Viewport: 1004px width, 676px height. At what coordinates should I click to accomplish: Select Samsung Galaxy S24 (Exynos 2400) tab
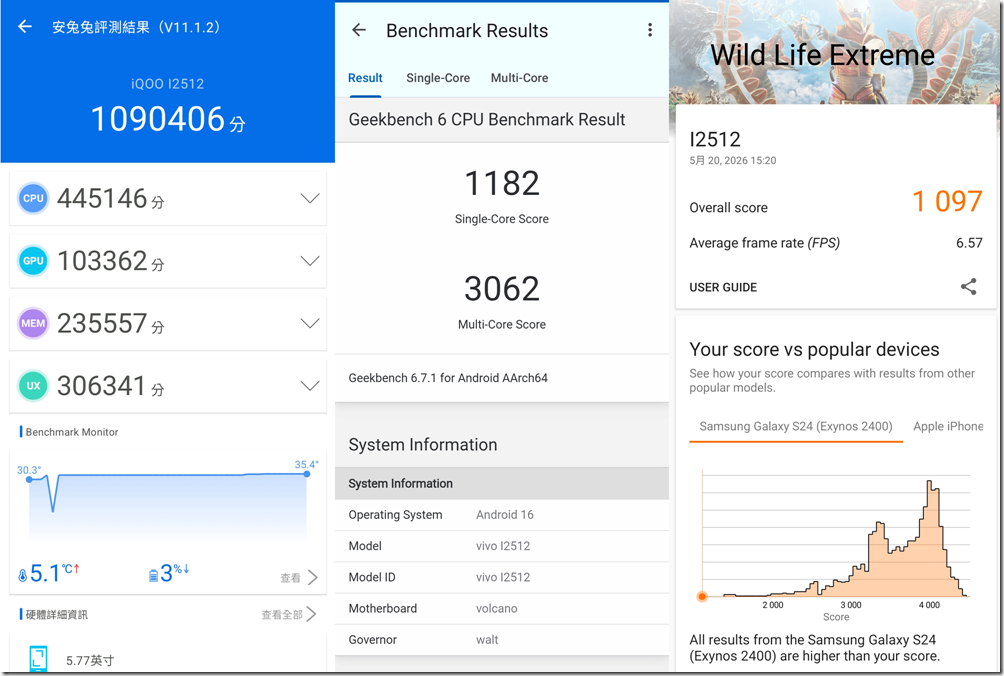(x=796, y=426)
